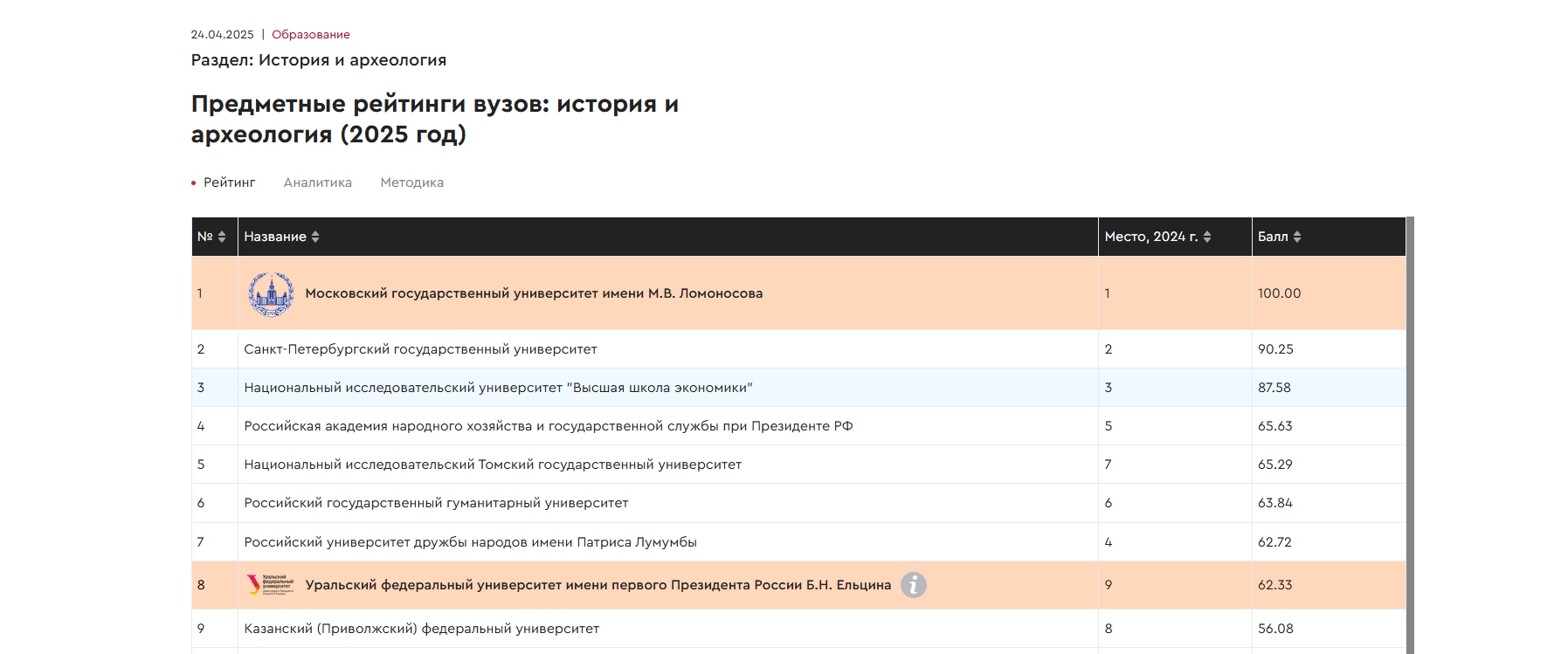Switch to the Рейтинг tab
Image resolution: width=1568 pixels, height=654 pixels.
pyautogui.click(x=229, y=182)
